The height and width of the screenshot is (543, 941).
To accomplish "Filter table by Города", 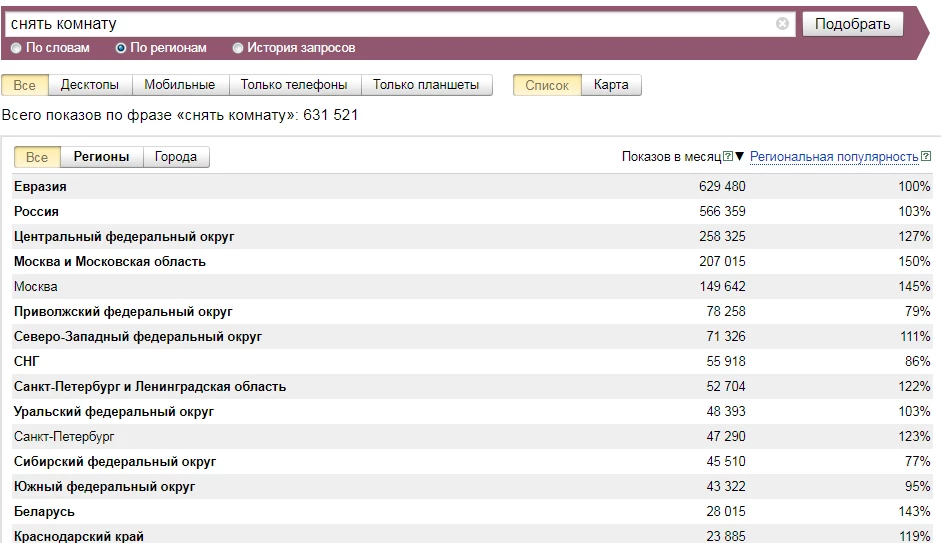I will (176, 157).
